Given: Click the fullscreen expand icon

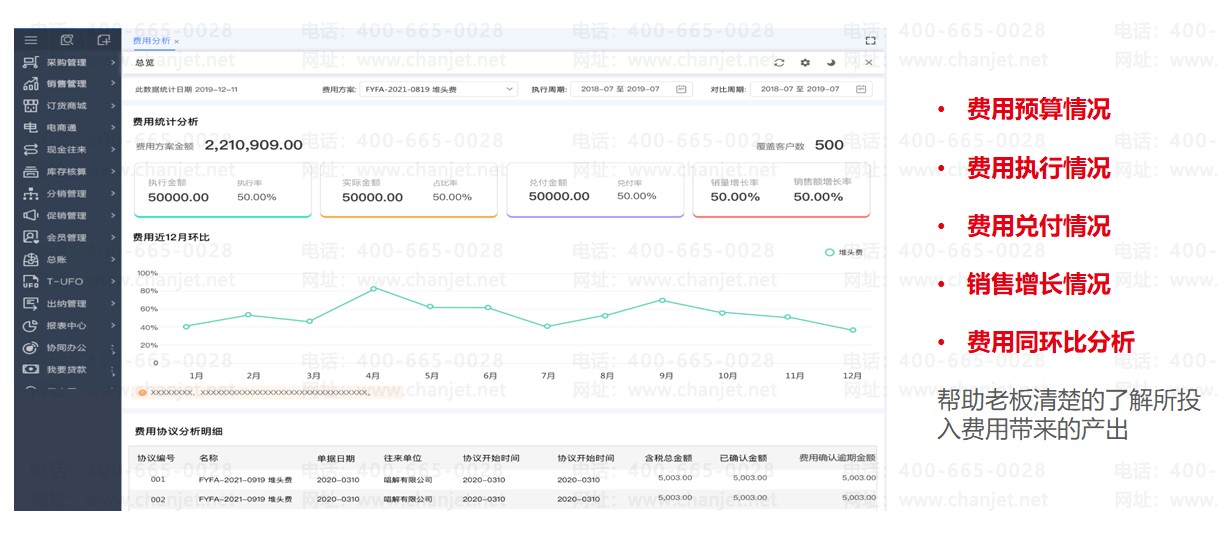Looking at the screenshot, I should coord(870,41).
